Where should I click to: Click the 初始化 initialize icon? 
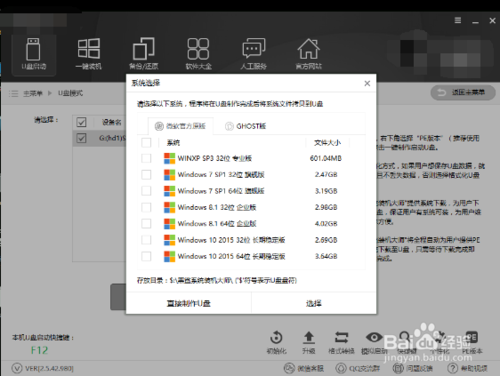276,342
